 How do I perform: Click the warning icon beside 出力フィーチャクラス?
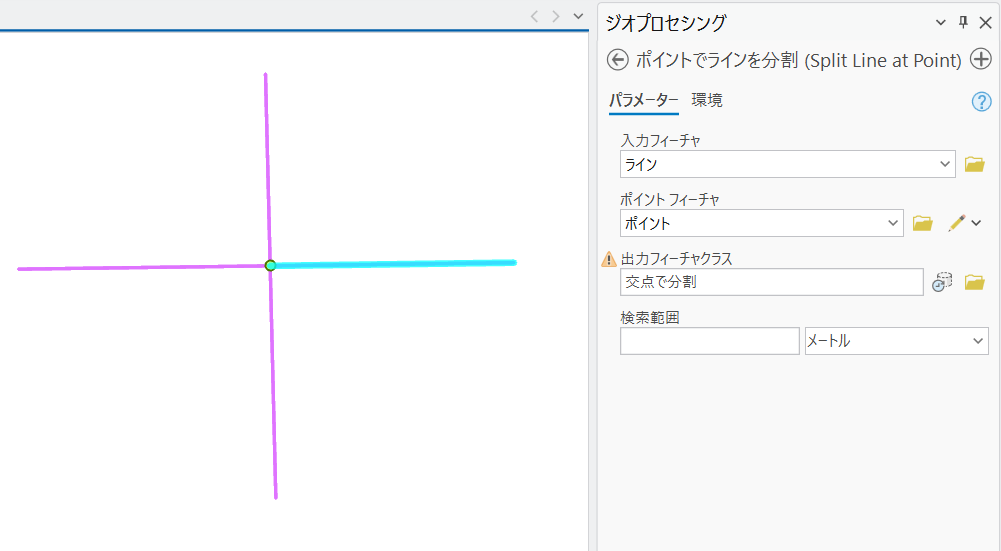click(x=608, y=259)
